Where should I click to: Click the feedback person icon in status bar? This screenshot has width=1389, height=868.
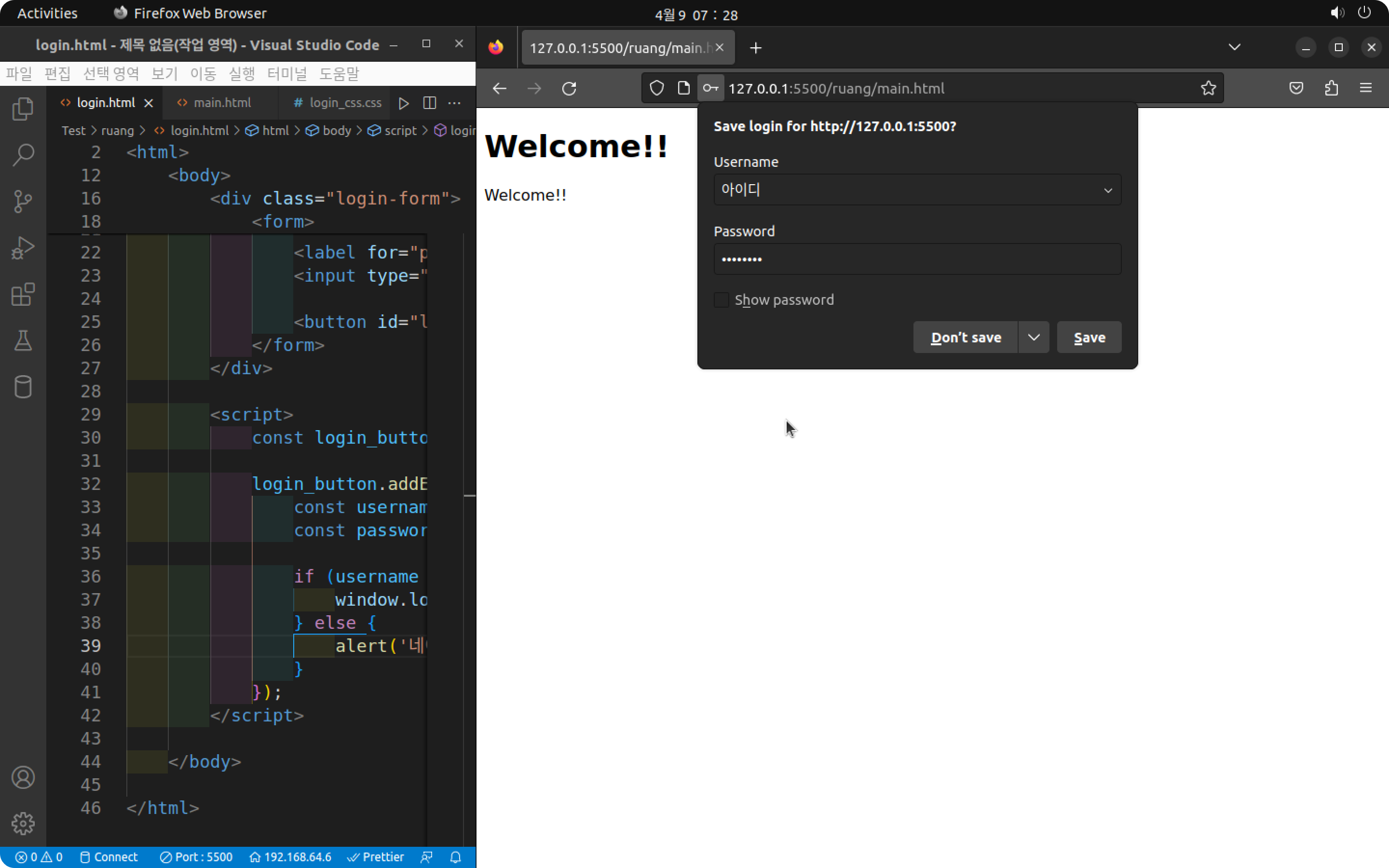pos(426,857)
